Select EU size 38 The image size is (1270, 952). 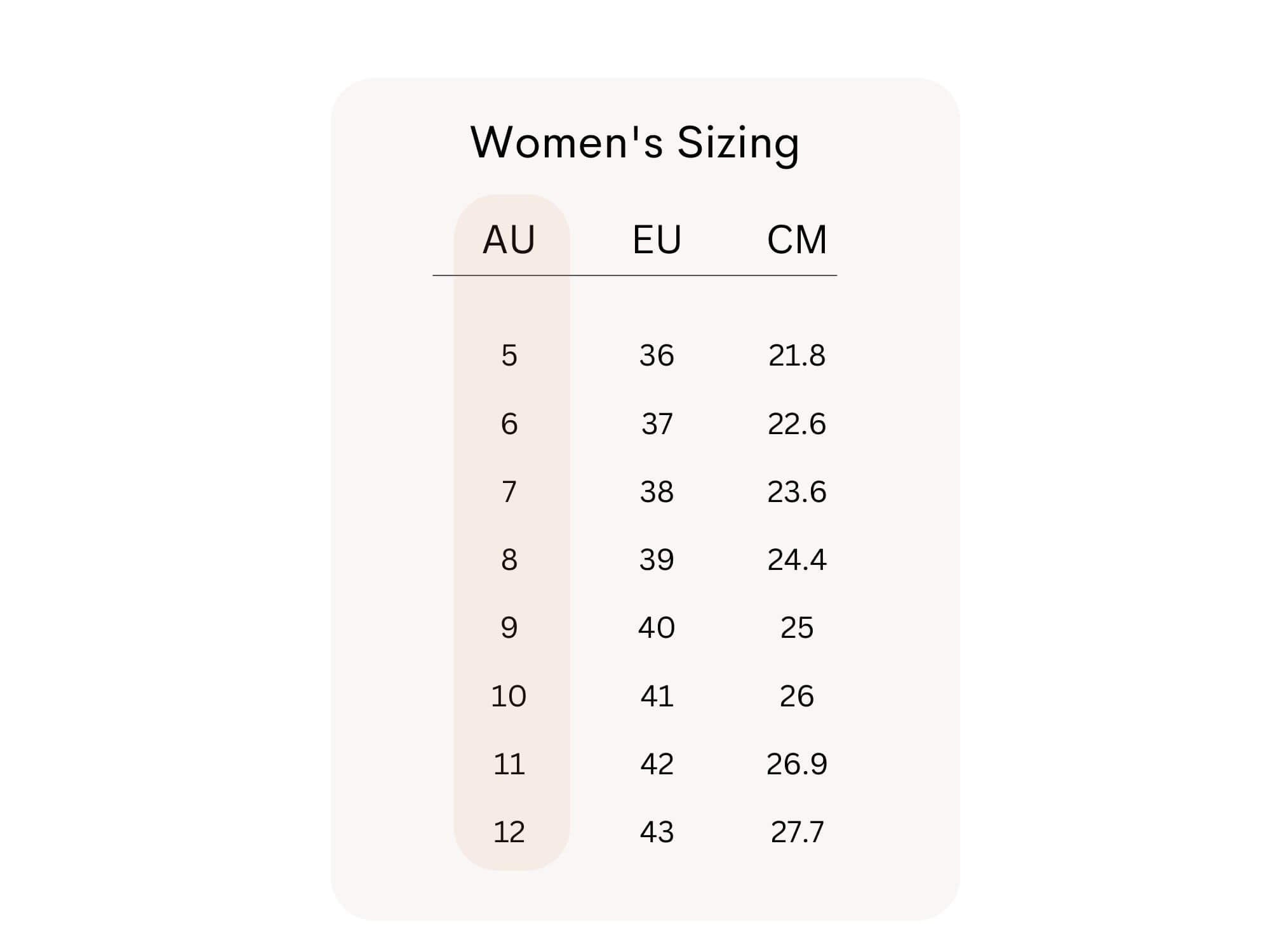pyautogui.click(x=657, y=492)
